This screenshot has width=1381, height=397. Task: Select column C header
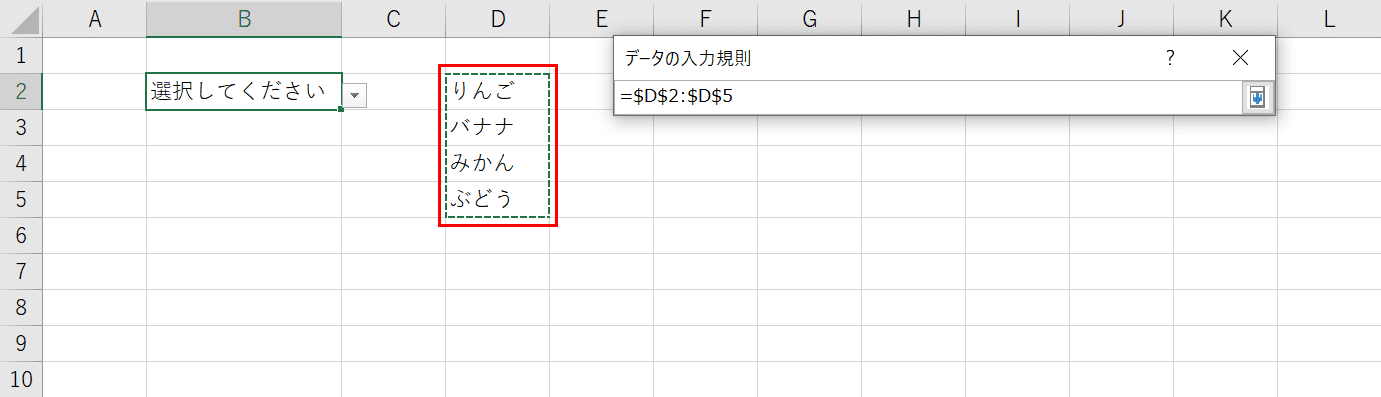tap(394, 18)
